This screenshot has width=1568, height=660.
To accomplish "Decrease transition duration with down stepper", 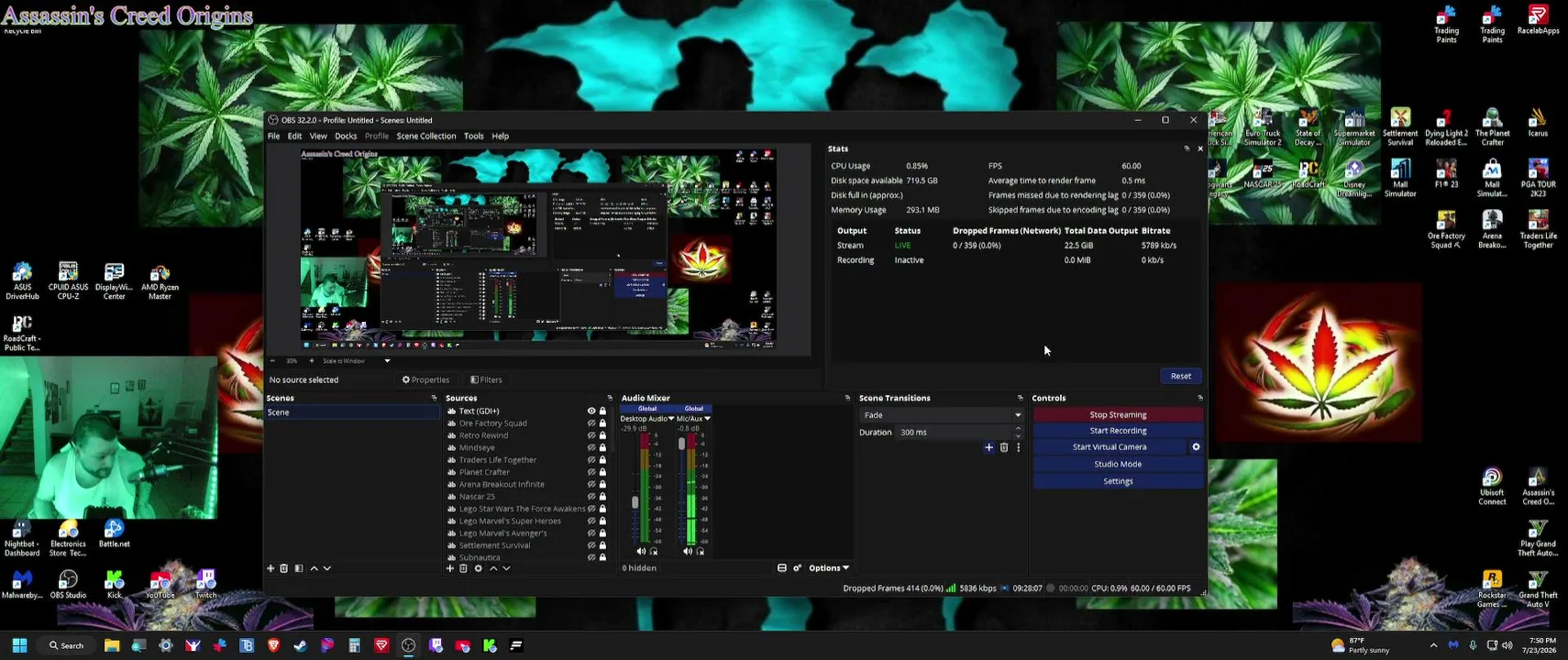I will point(1018,435).
